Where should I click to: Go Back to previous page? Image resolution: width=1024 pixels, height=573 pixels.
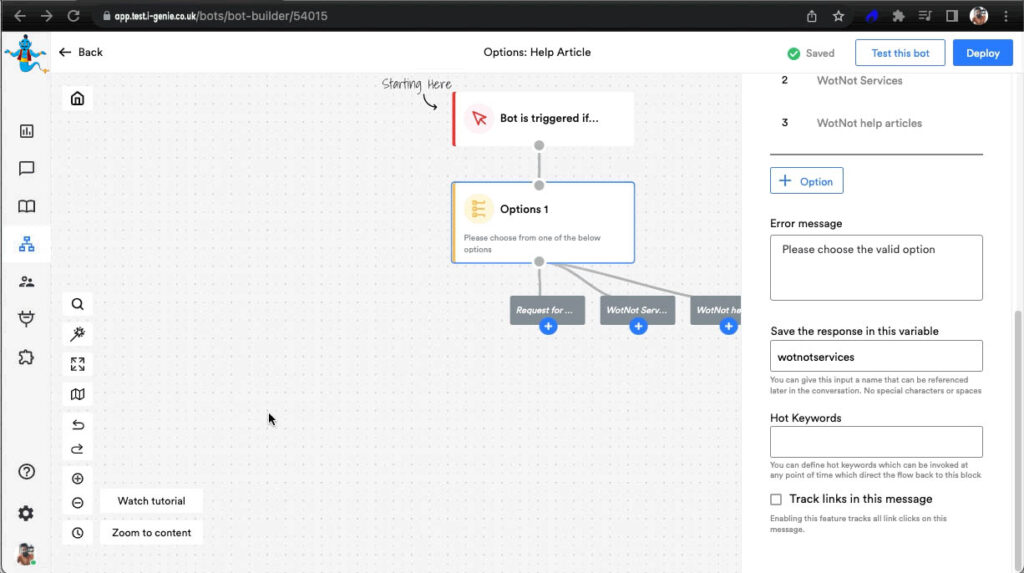tap(81, 52)
